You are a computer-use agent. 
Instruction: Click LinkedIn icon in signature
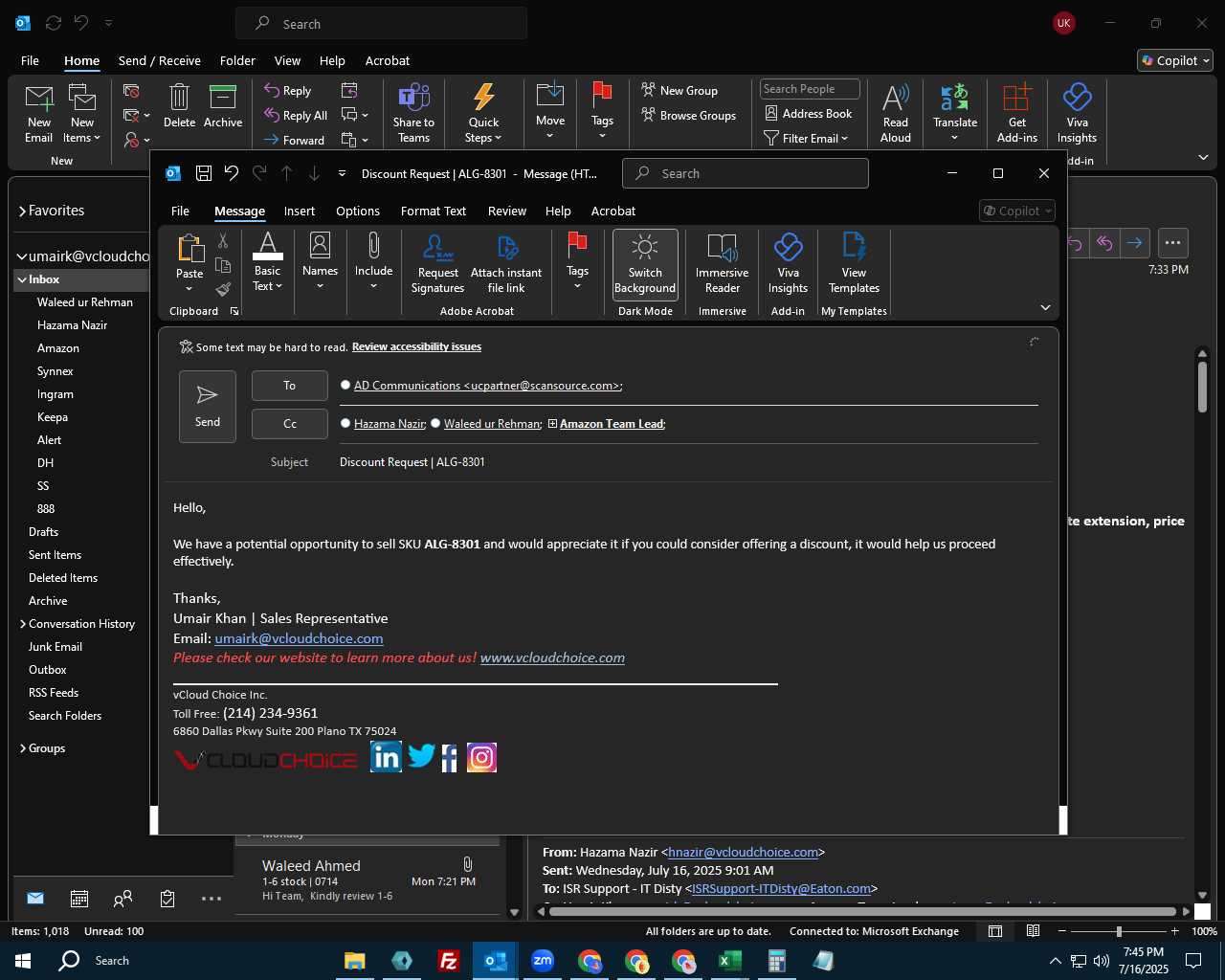click(386, 757)
